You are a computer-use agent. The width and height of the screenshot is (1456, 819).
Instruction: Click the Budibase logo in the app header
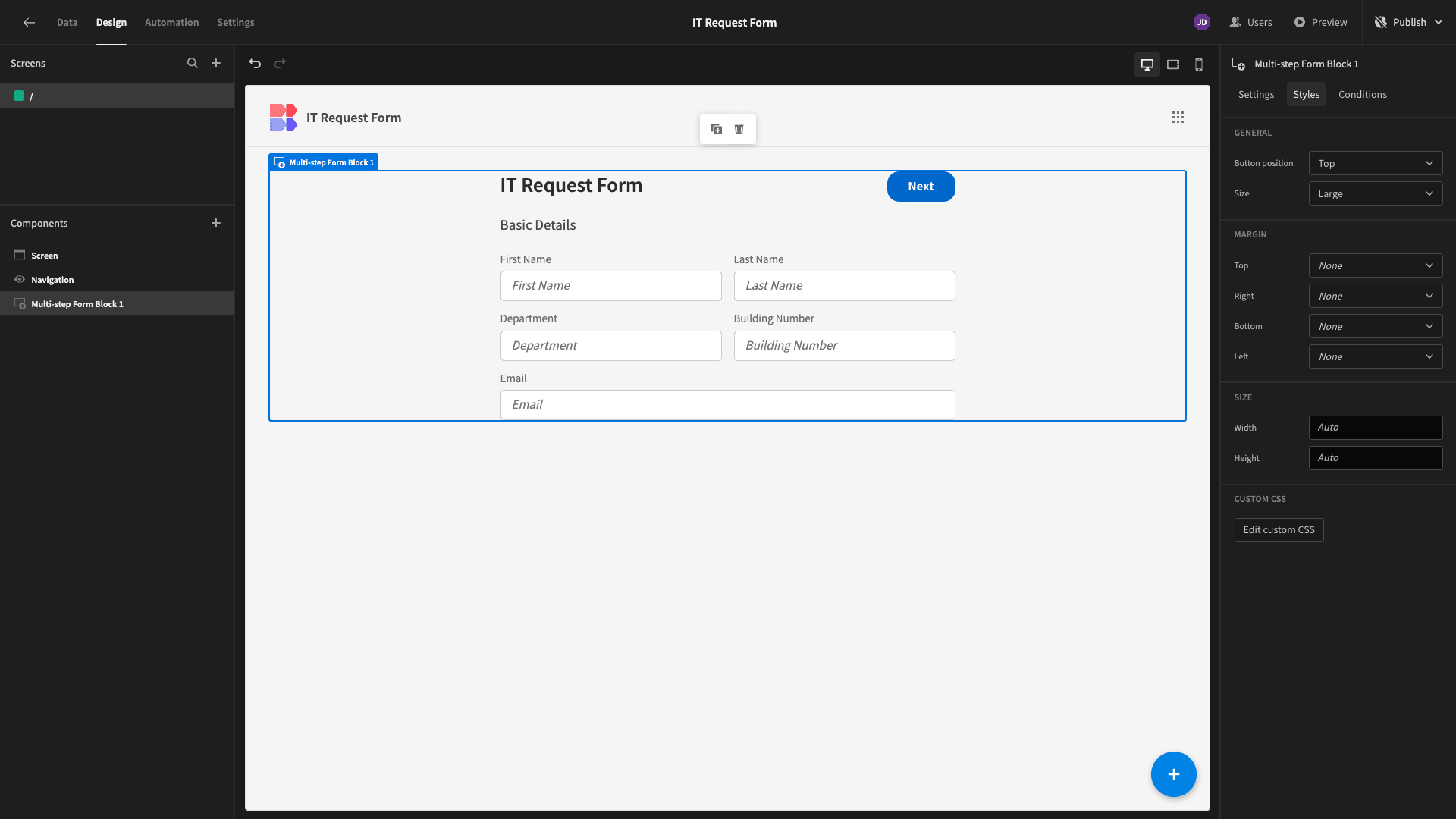tap(284, 118)
